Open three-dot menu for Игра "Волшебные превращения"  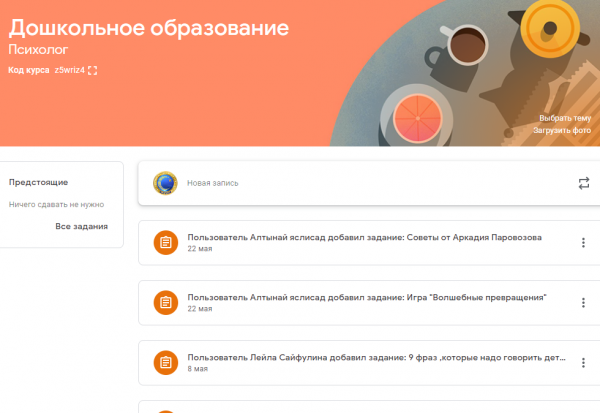[x=584, y=302]
